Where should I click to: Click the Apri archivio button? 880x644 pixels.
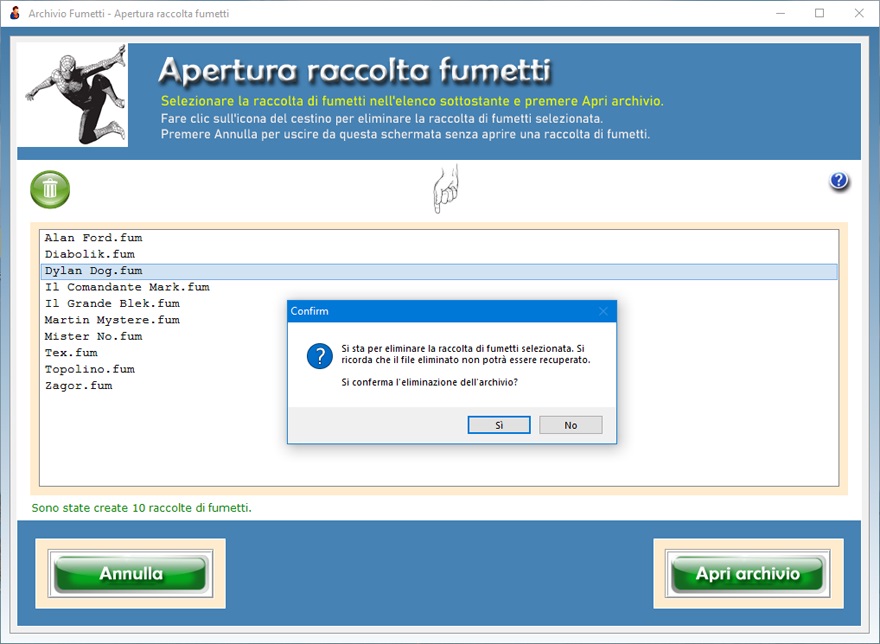coord(748,573)
